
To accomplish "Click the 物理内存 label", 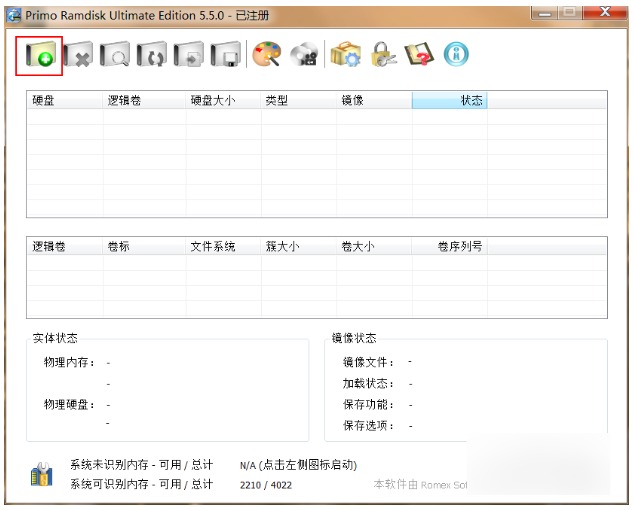I will (x=69, y=362).
